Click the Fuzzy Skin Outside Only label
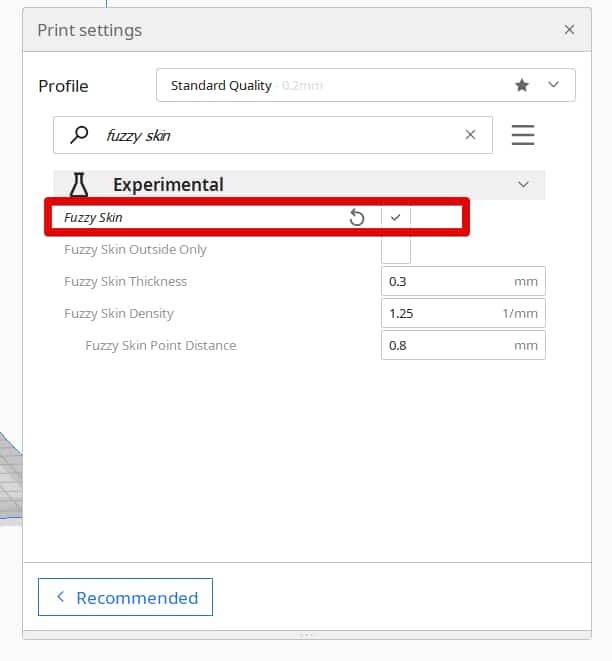Screen dimensions: 612x661 pos(135,250)
